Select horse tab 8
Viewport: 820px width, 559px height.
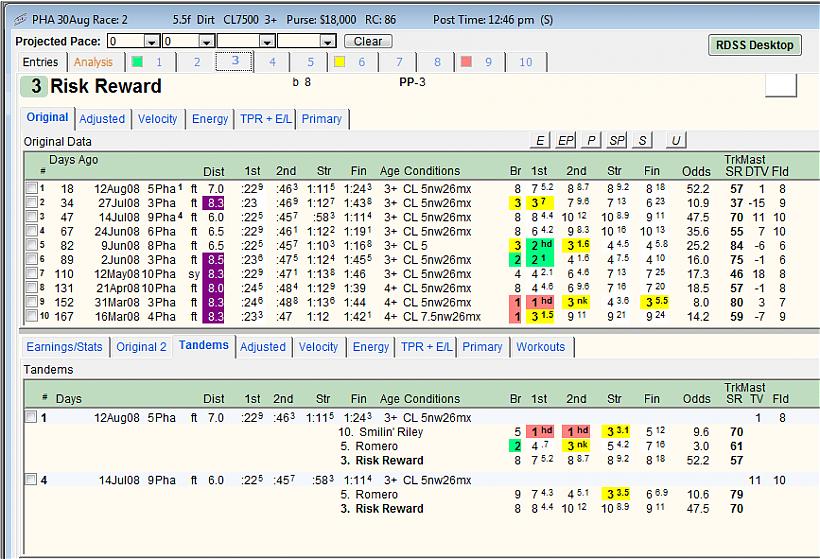[x=437, y=62]
